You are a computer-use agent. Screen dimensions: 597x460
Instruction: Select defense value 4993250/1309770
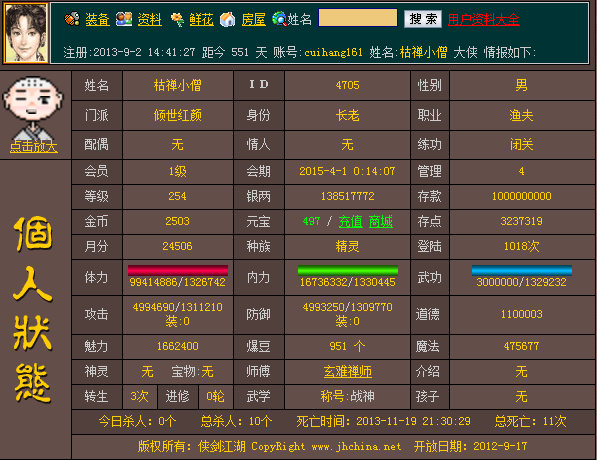[348, 307]
